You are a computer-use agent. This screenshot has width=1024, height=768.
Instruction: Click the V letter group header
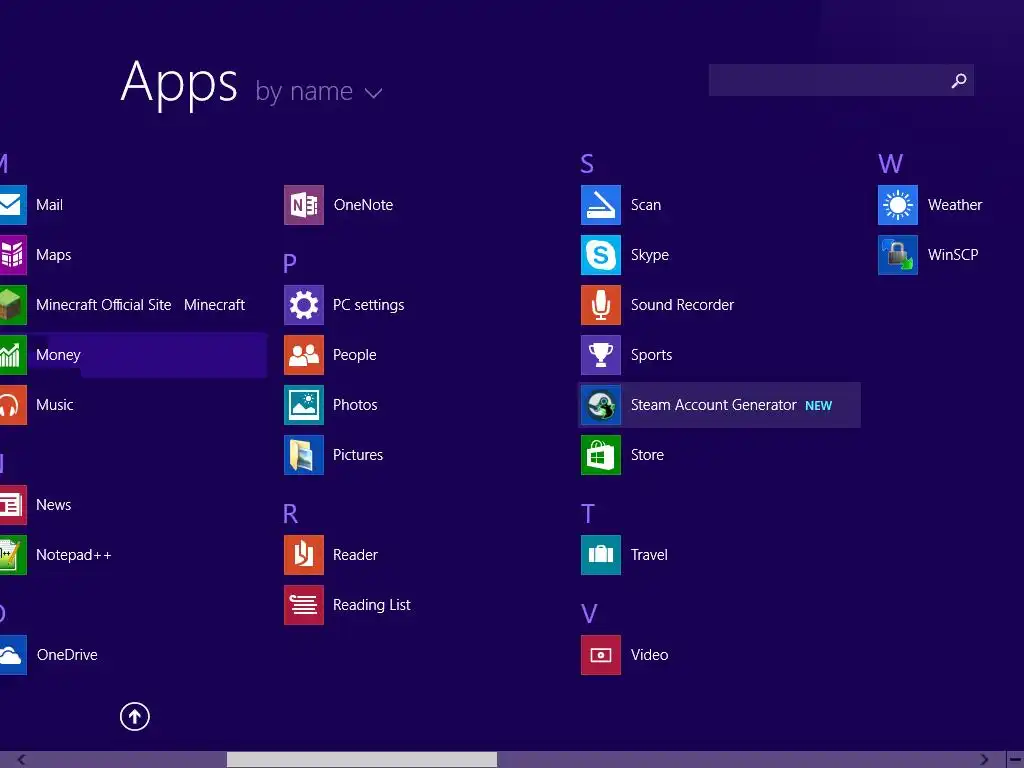[589, 614]
